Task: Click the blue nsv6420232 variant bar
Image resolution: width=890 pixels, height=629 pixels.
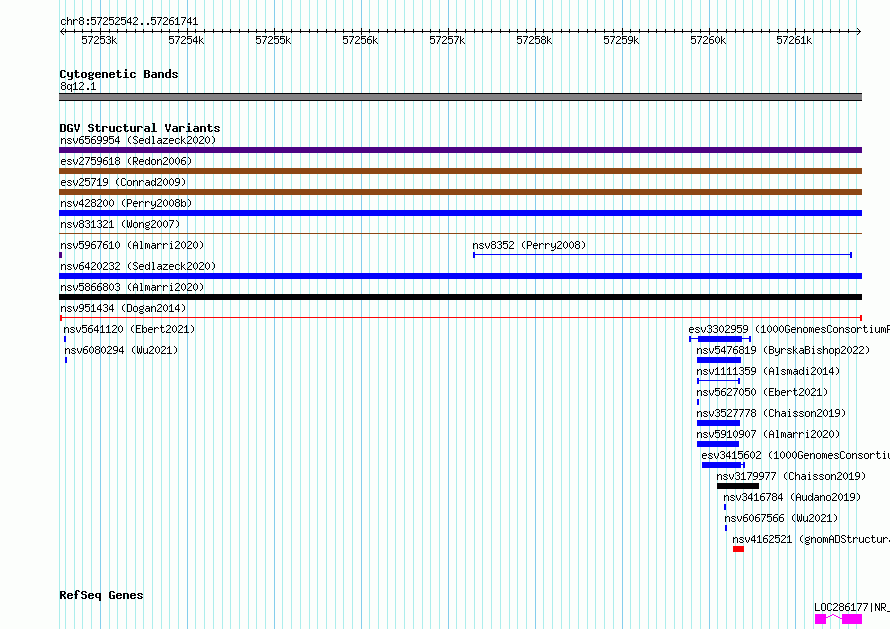Action: pyautogui.click(x=460, y=276)
